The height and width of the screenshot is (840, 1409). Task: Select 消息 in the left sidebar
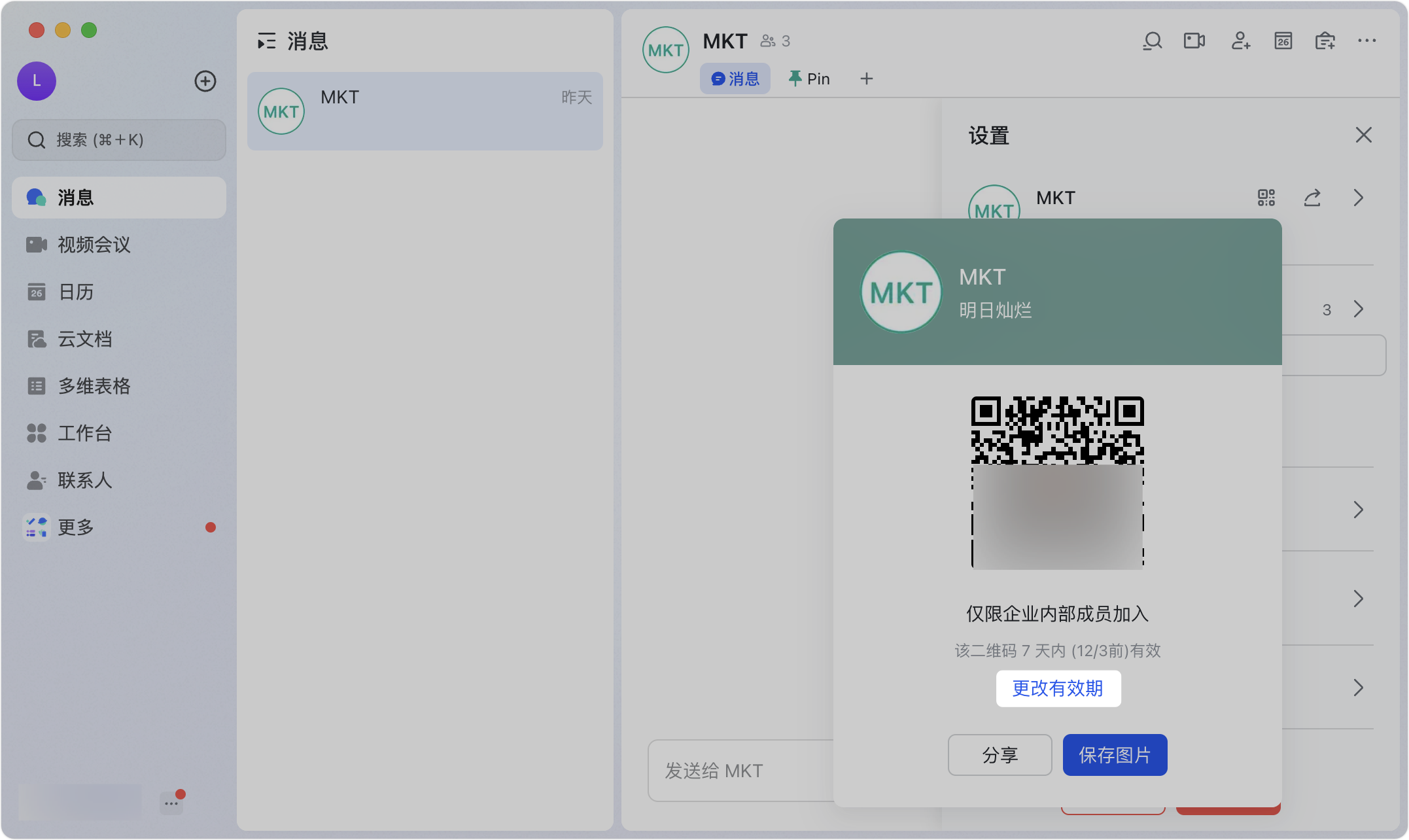119,198
